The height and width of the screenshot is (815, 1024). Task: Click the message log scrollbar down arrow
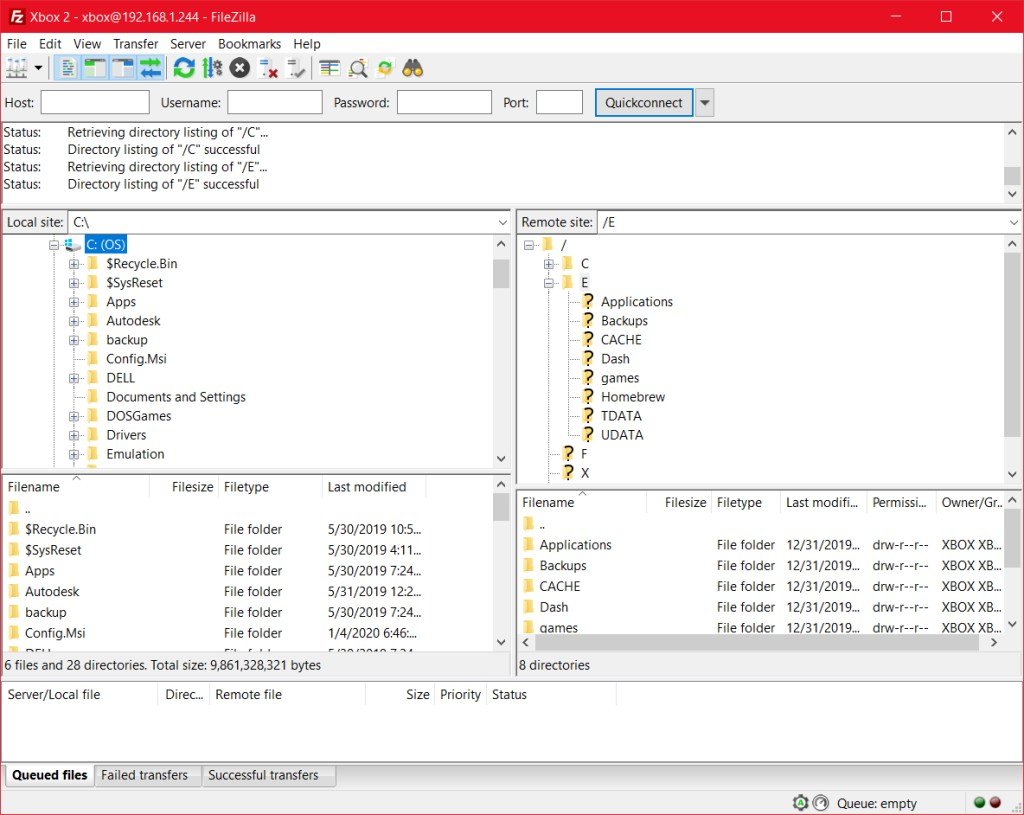[x=1012, y=194]
